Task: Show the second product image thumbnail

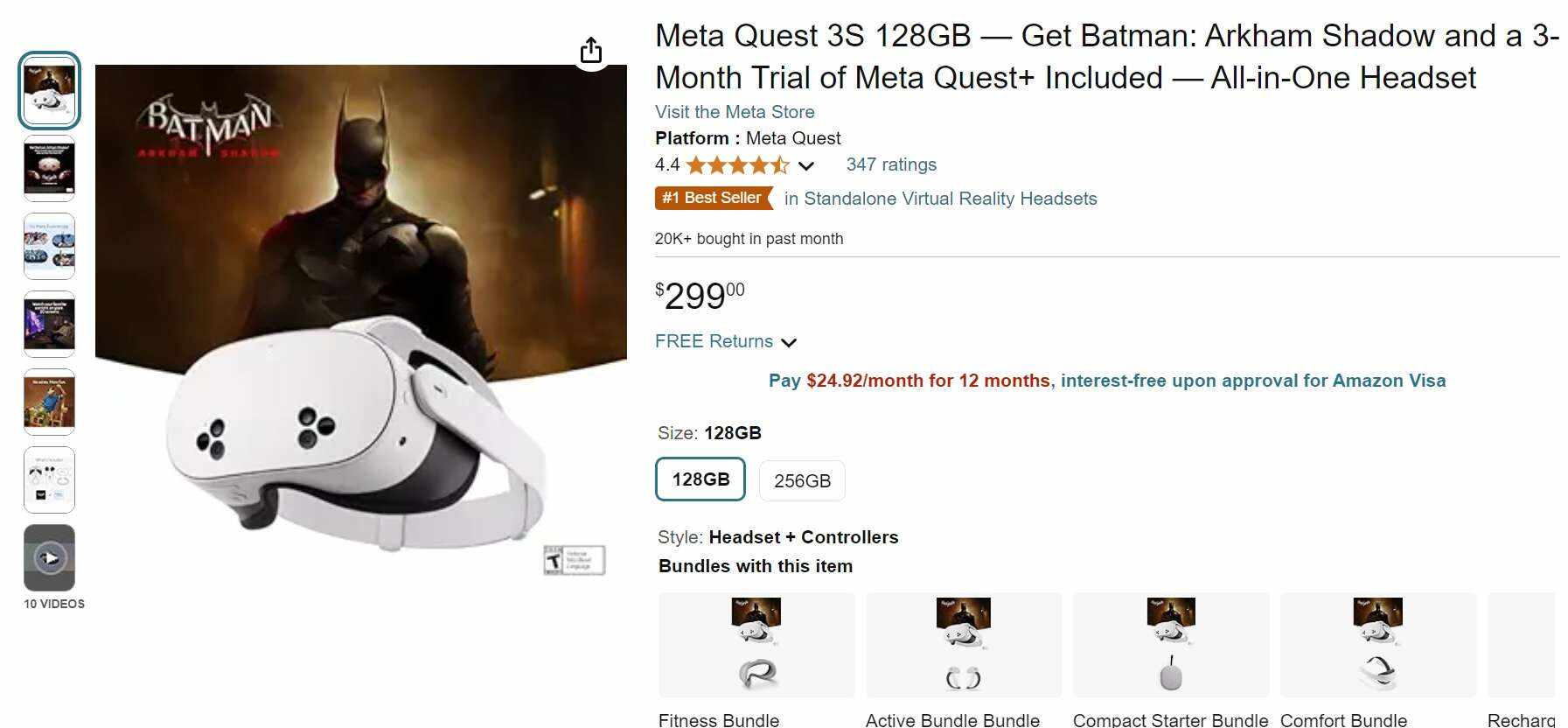Action: [x=50, y=168]
